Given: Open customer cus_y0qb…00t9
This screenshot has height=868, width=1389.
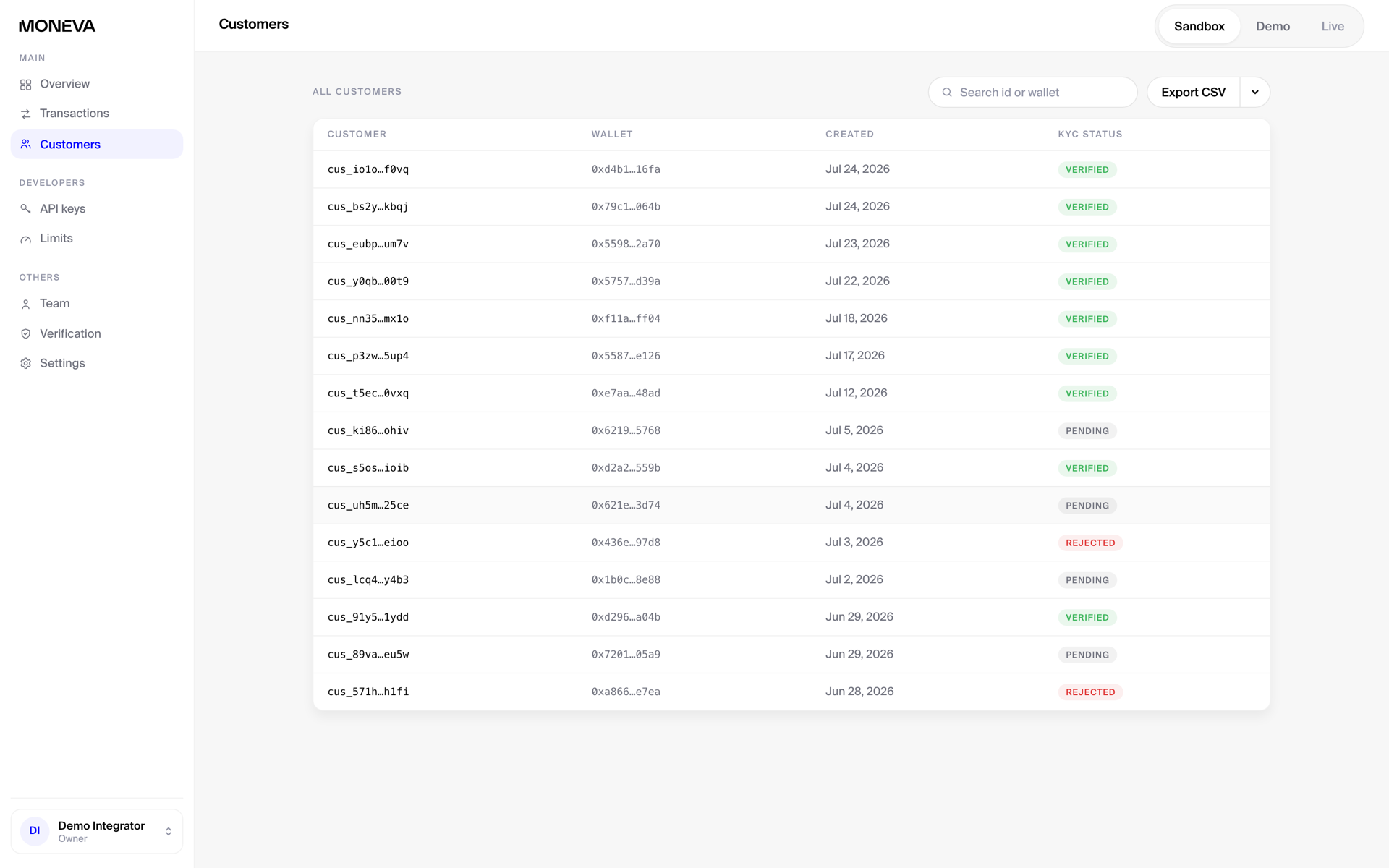Looking at the screenshot, I should [x=791, y=281].
